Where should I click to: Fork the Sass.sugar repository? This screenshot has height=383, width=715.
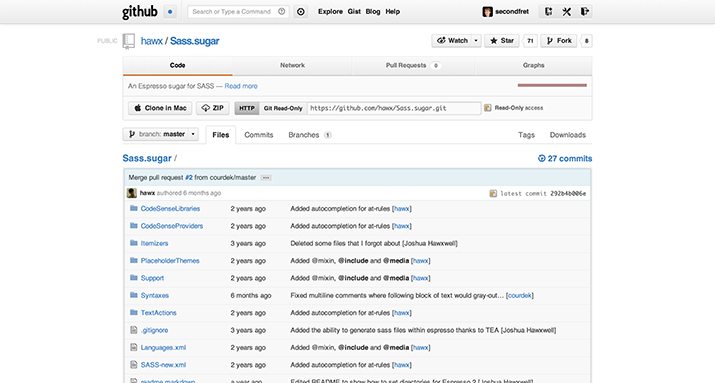click(x=559, y=41)
